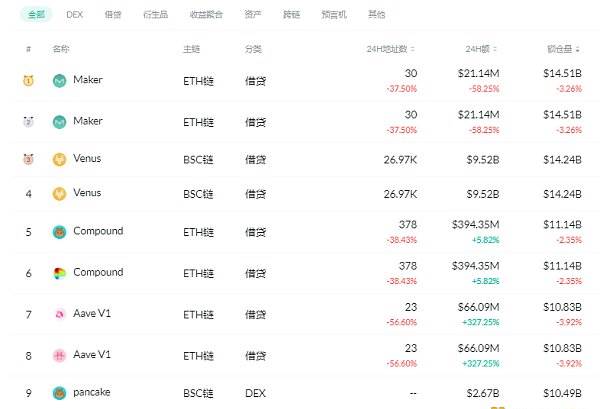The height and width of the screenshot is (409, 600).
Task: Click the silver medal rank-two icon
Action: click(x=28, y=122)
